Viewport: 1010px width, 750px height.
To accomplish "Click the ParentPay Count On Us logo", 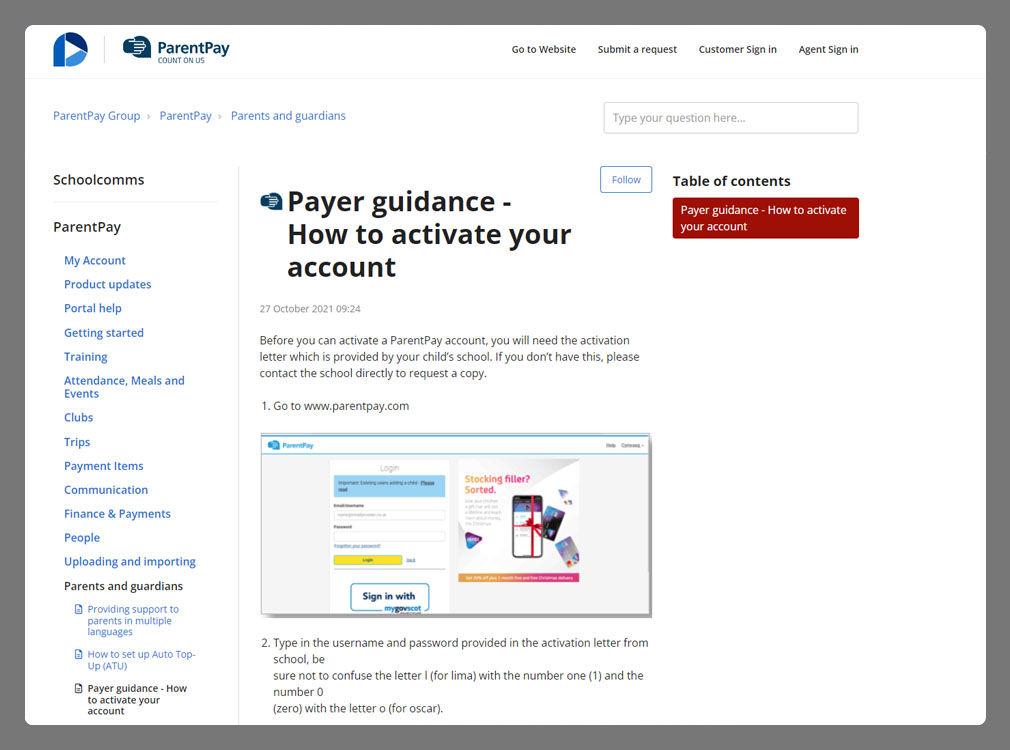I will pos(176,50).
